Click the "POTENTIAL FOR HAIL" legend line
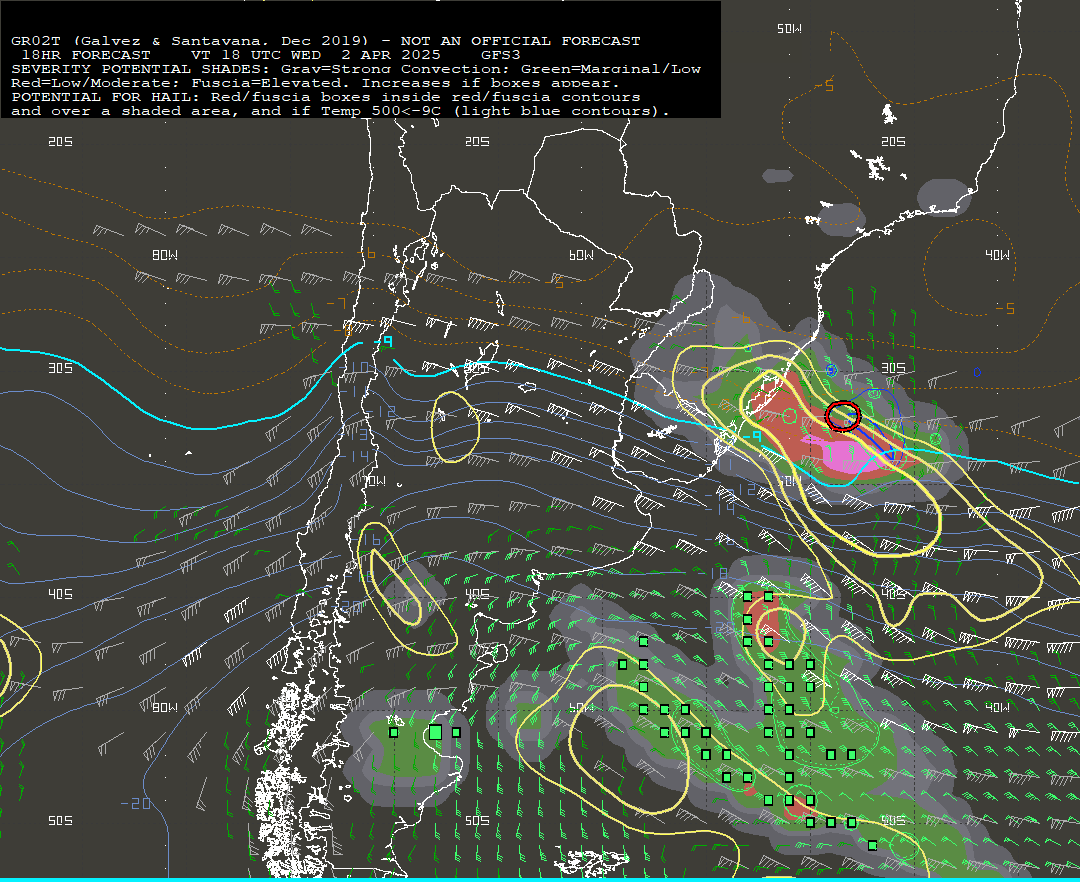Image resolution: width=1080 pixels, height=882 pixels. click(326, 97)
